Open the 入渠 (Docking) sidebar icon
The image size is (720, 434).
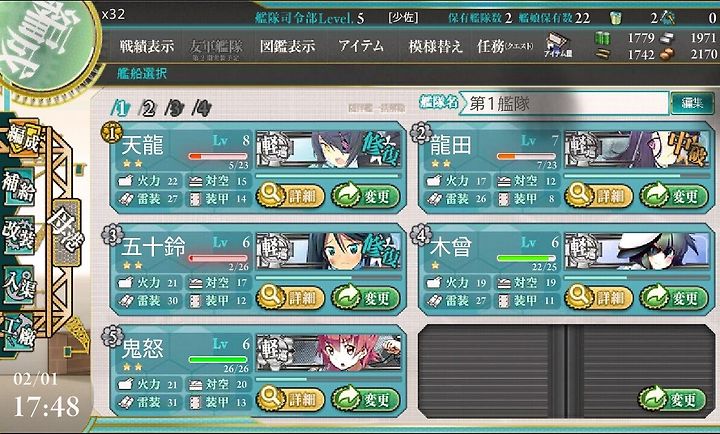pyautogui.click(x=18, y=284)
